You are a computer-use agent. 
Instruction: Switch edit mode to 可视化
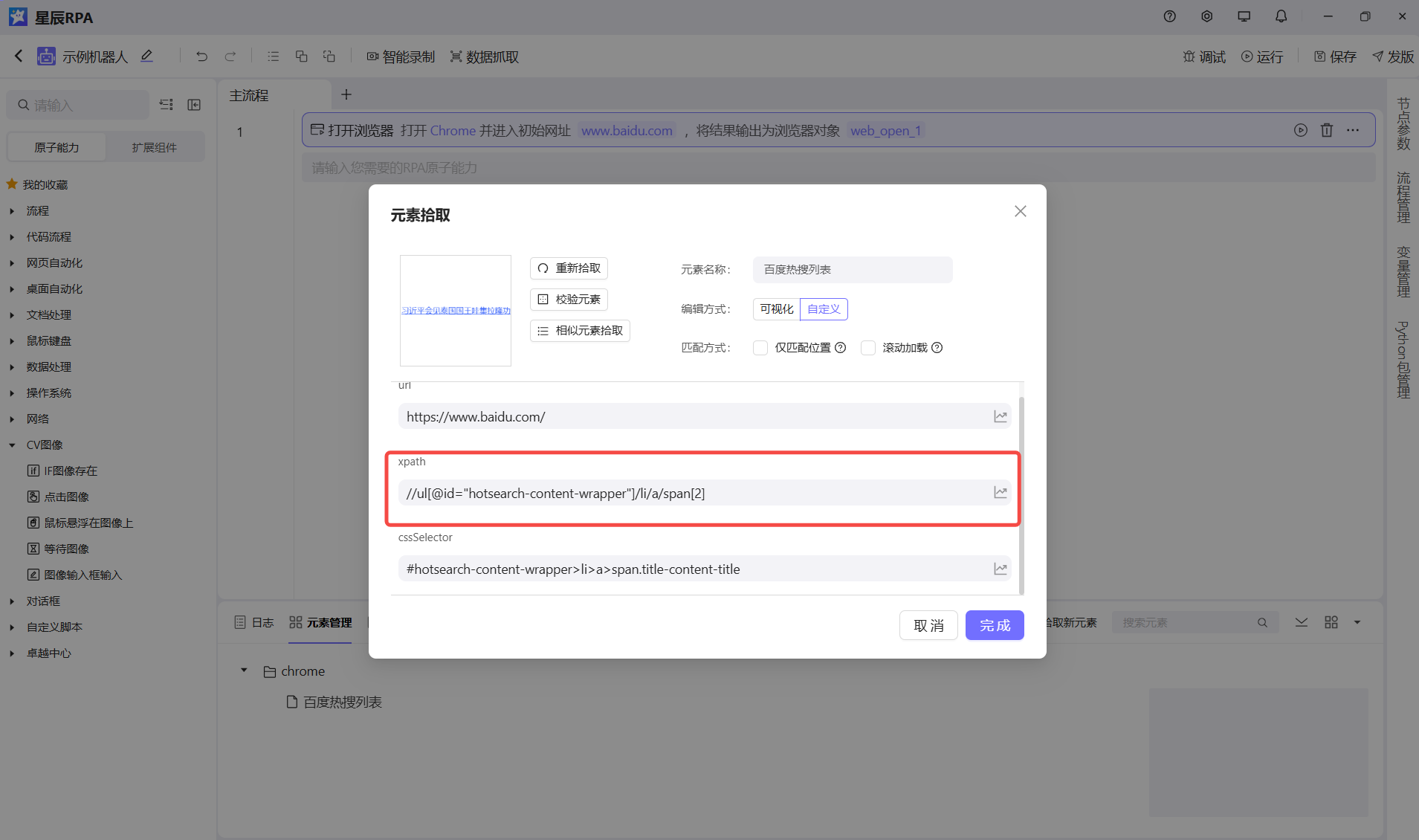coord(776,309)
